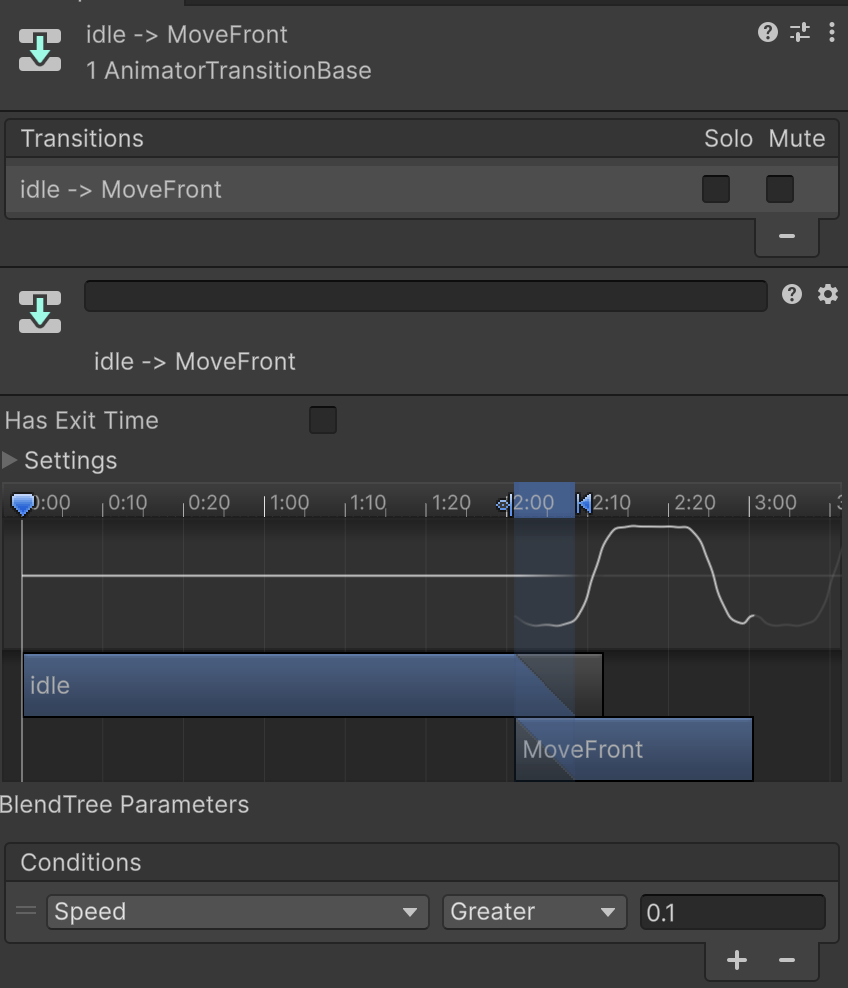Click the drag handle of the Speed condition
The image size is (848, 988).
pyautogui.click(x=26, y=910)
